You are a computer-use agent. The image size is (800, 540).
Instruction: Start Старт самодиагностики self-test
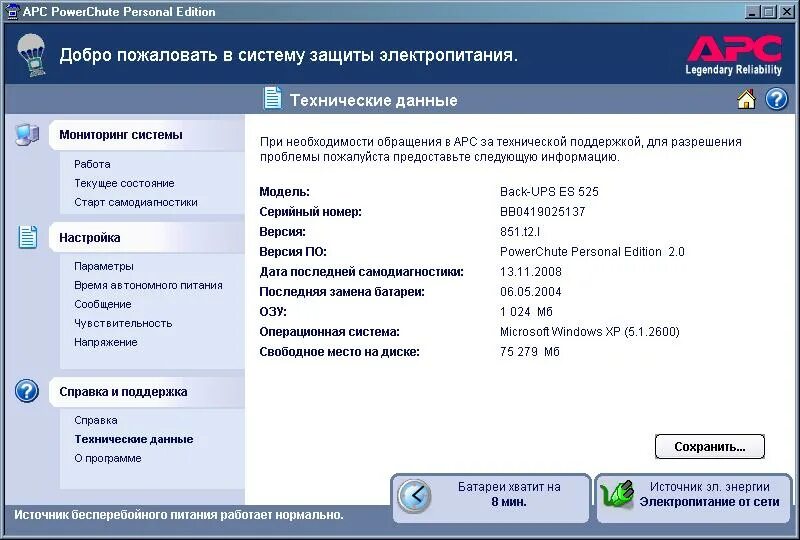click(x=136, y=202)
